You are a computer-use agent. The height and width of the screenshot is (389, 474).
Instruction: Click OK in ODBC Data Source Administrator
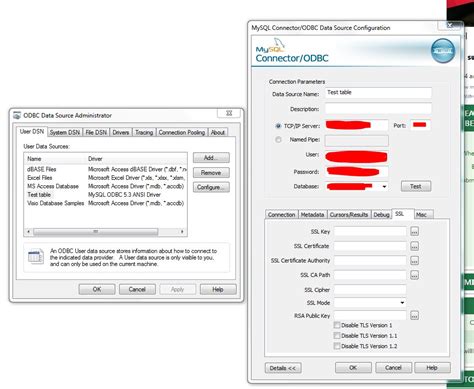click(x=97, y=289)
